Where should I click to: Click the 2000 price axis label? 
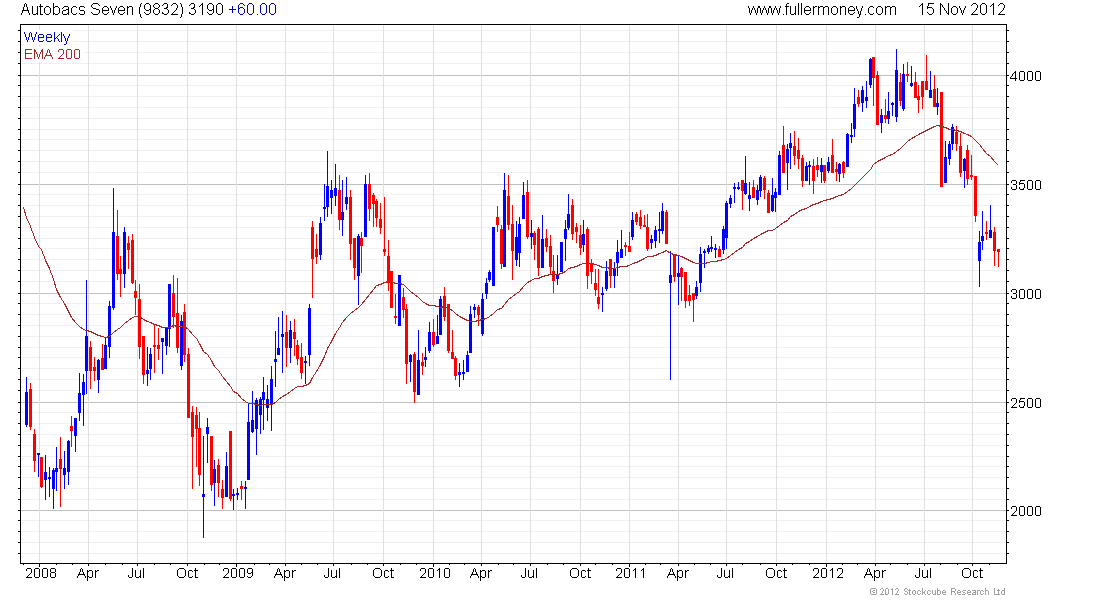1026,512
